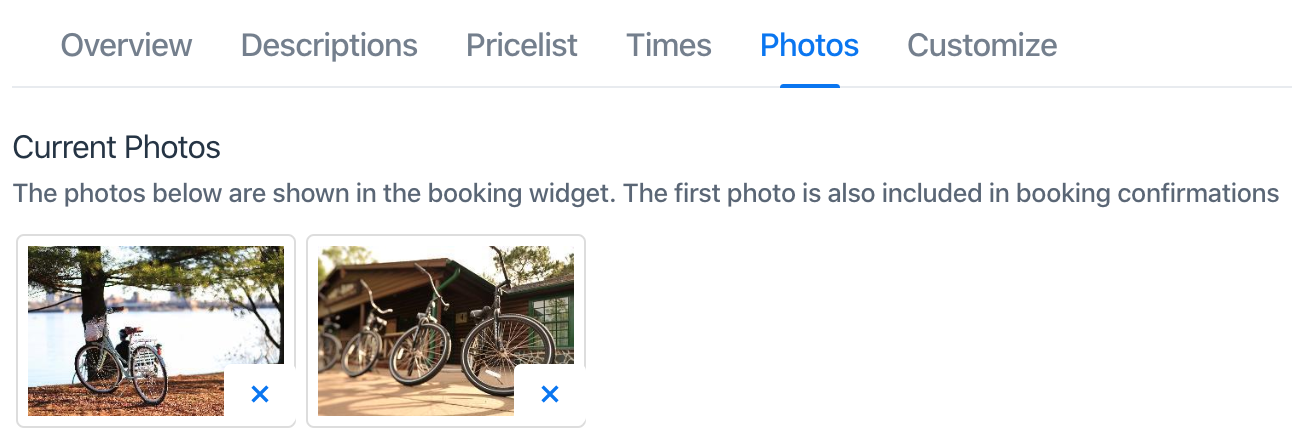
Task: Click the active Photos tab
Action: click(809, 45)
